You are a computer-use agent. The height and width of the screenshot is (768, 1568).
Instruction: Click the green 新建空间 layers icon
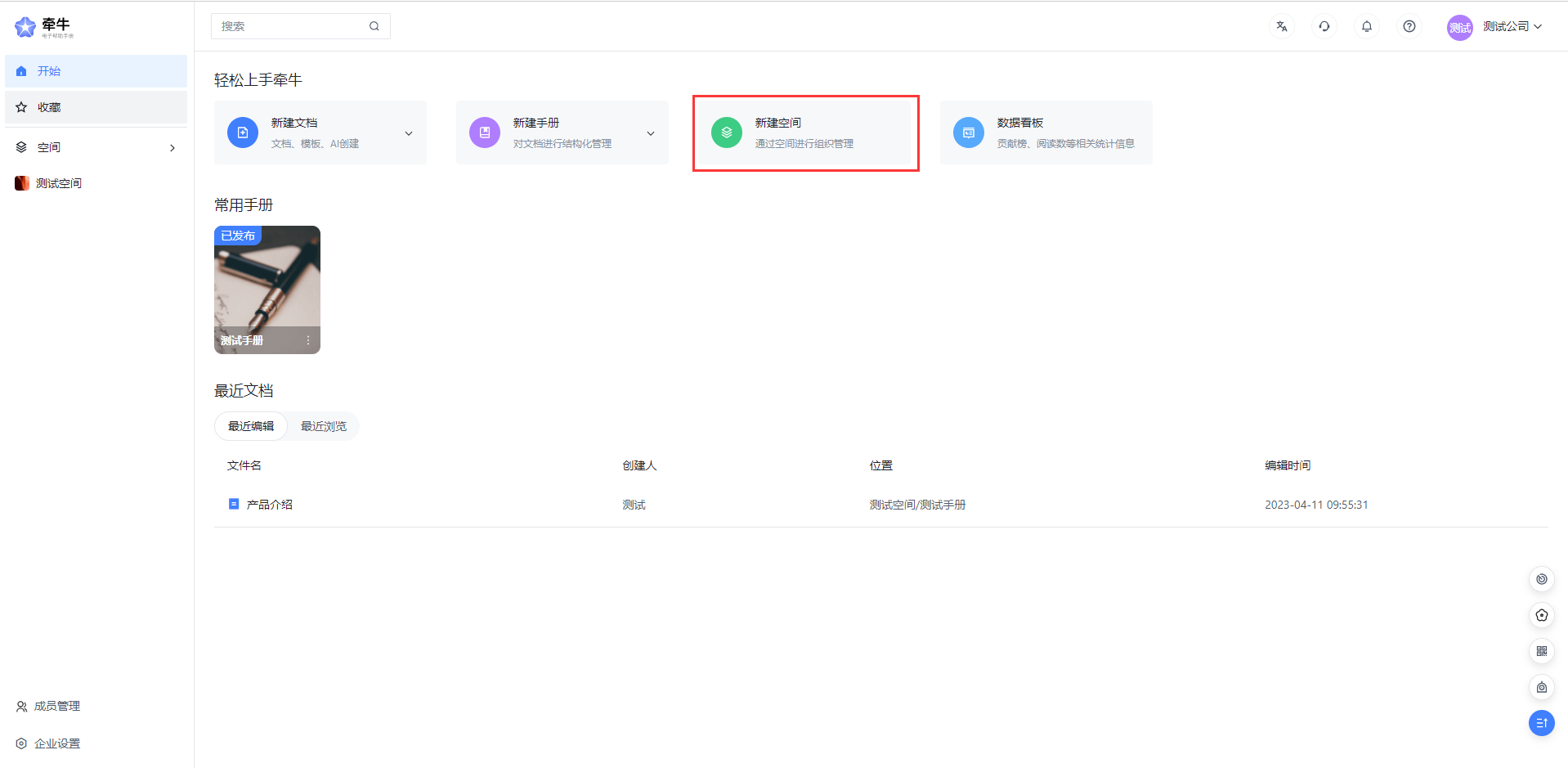(x=727, y=132)
